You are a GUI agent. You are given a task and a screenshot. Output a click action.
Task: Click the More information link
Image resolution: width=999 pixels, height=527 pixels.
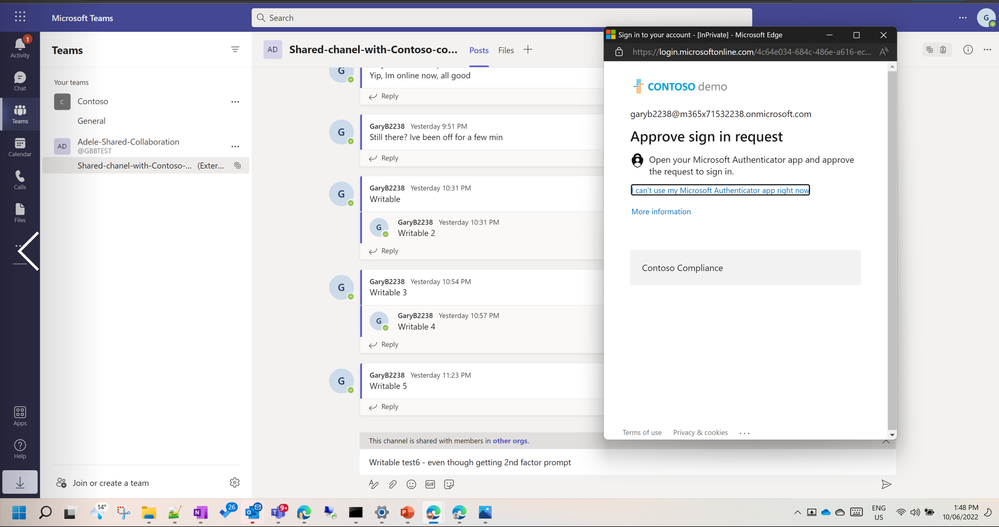[x=661, y=212]
